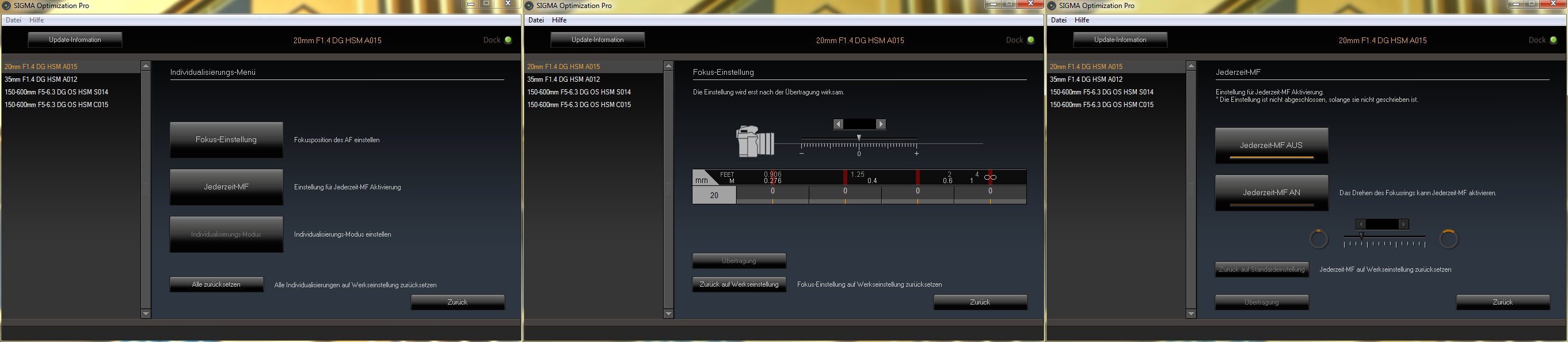Click scroll-up arrow in Jederzeit-MF window lens list
The height and width of the screenshot is (342, 1568).
pyautogui.click(x=1191, y=66)
